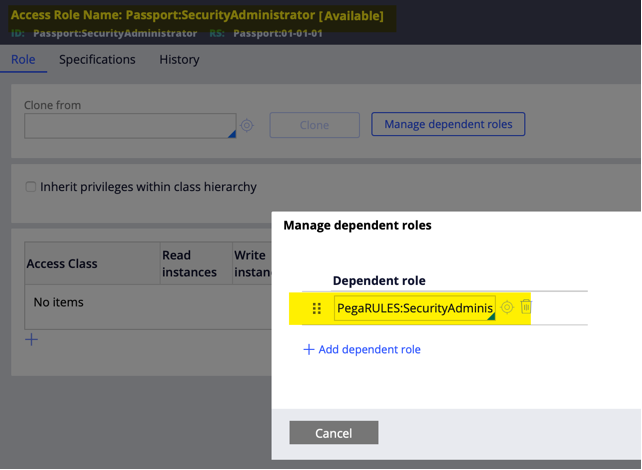Click Add dependent role link
The width and height of the screenshot is (642, 470).
pos(362,349)
